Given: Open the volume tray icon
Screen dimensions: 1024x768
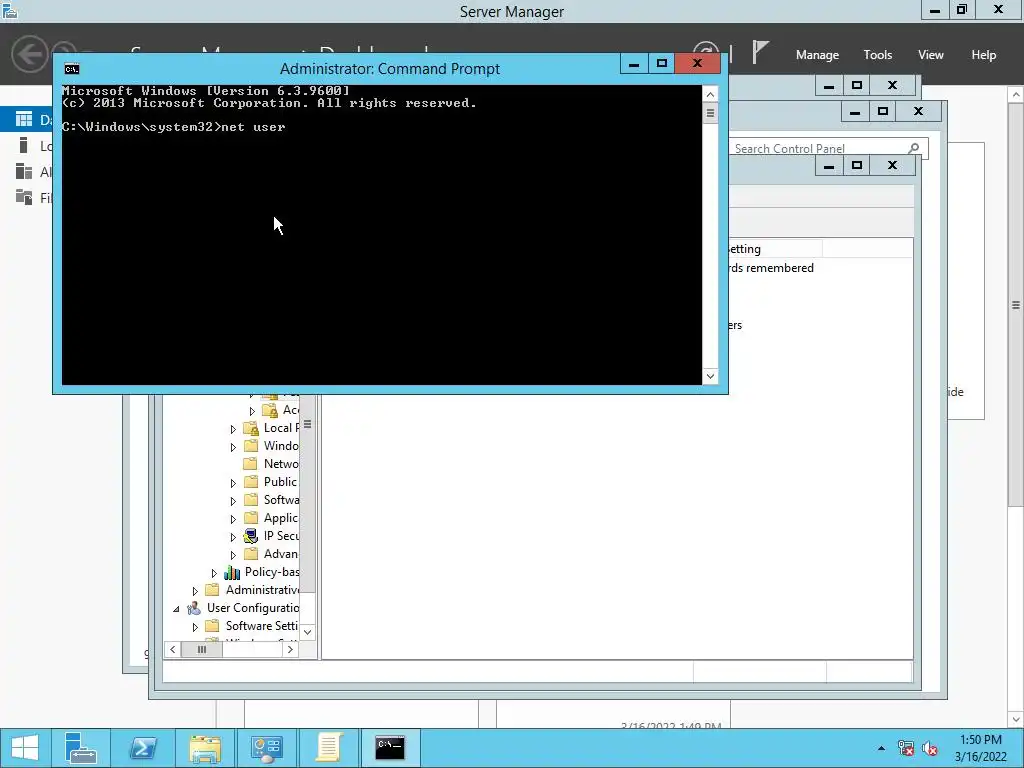Looking at the screenshot, I should [x=929, y=748].
